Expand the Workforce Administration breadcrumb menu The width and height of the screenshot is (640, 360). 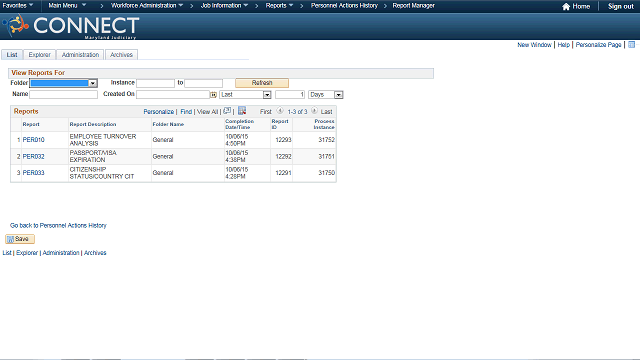[x=147, y=5]
